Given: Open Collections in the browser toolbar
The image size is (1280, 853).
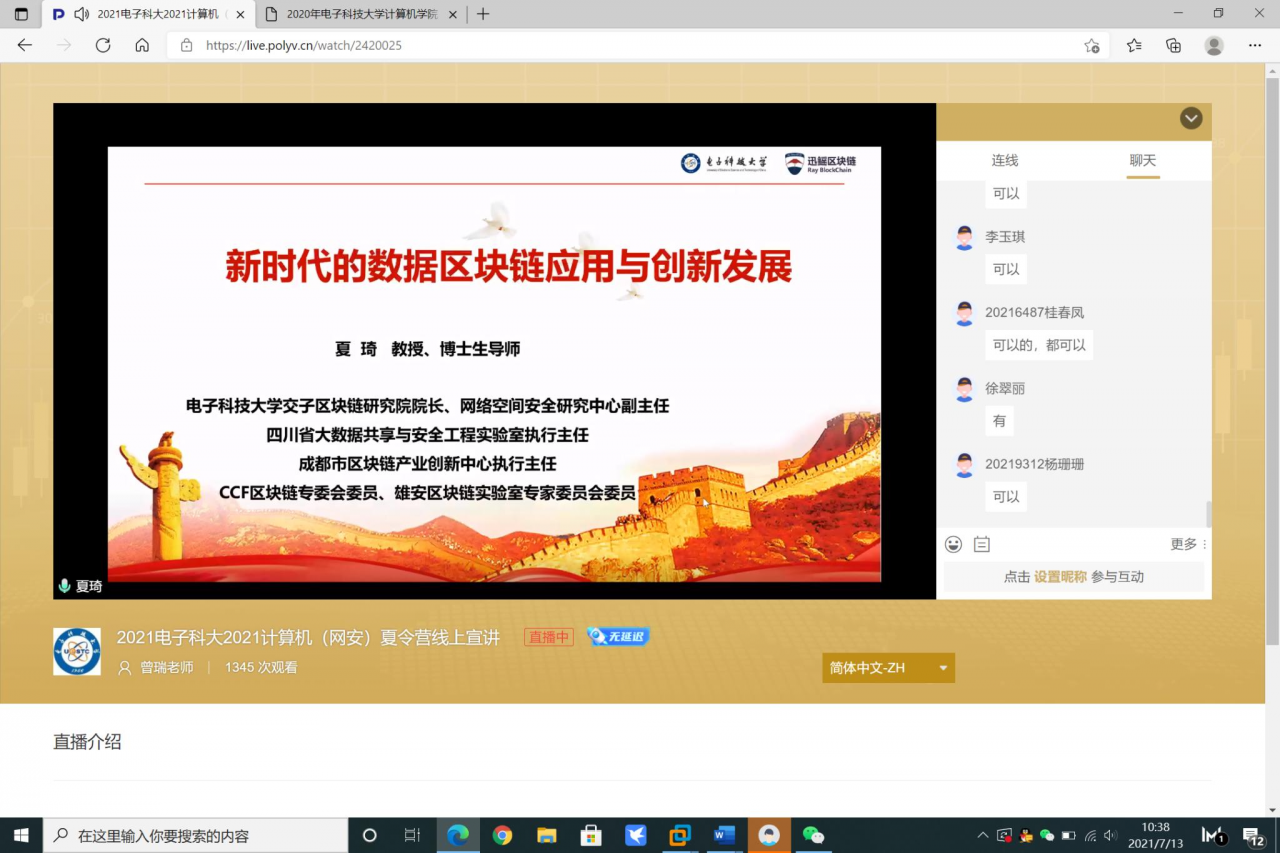Looking at the screenshot, I should pos(1133,45).
